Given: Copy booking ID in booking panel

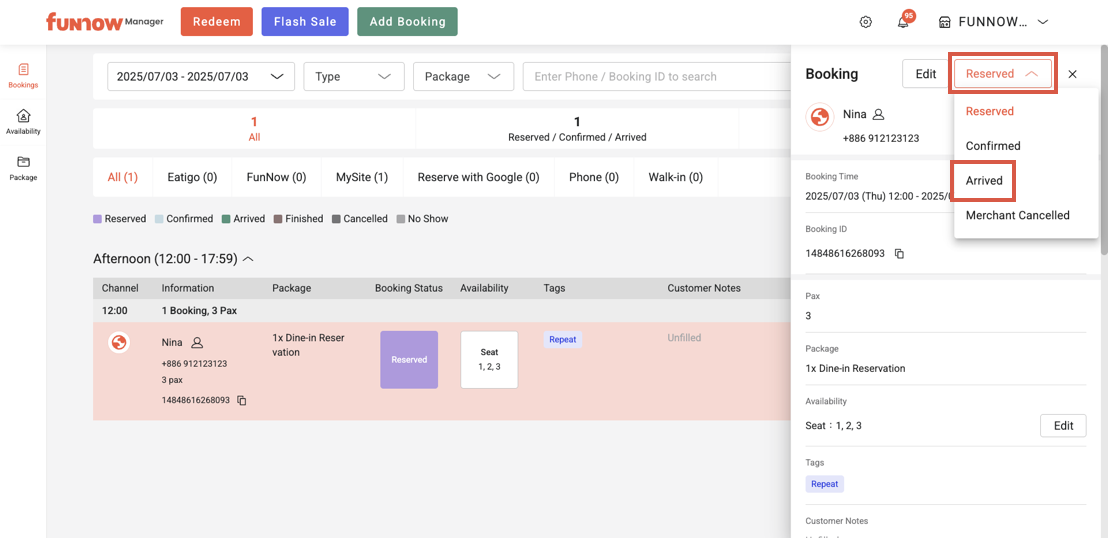Looking at the screenshot, I should pos(899,254).
